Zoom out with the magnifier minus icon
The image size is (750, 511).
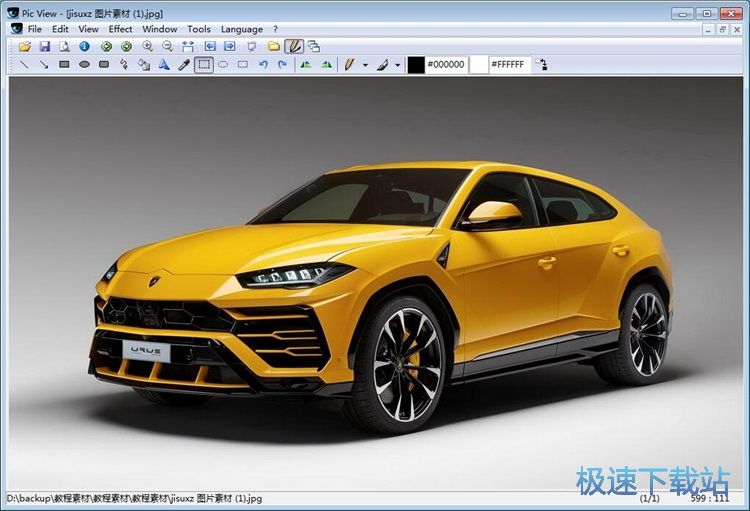[167, 46]
